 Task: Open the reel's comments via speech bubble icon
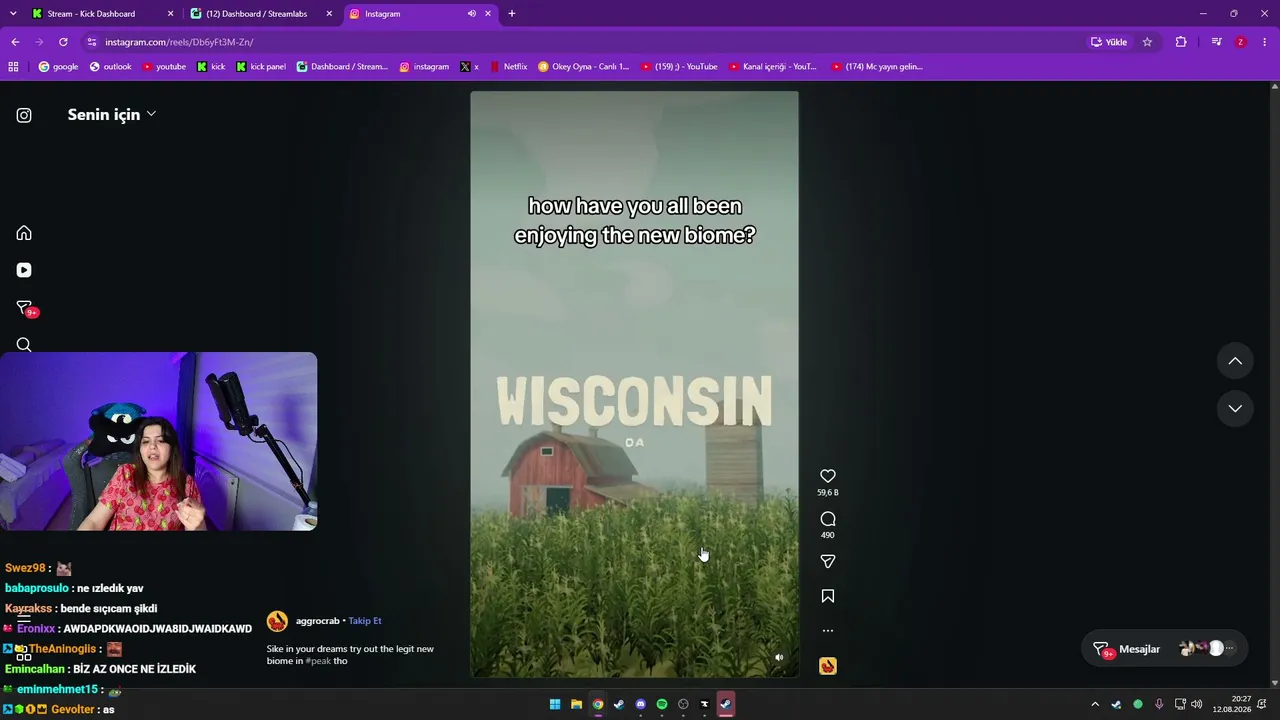[x=828, y=519]
